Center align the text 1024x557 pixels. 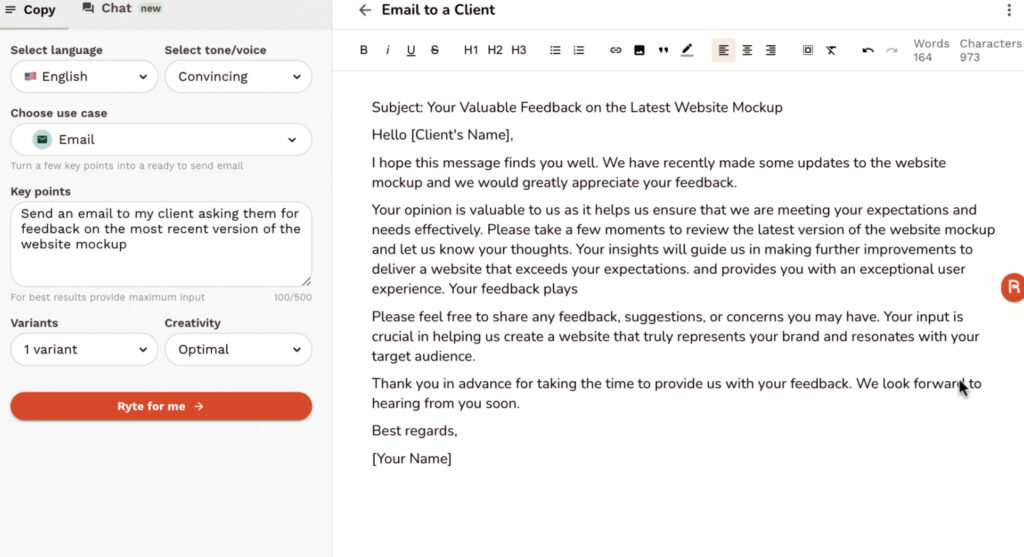point(747,50)
